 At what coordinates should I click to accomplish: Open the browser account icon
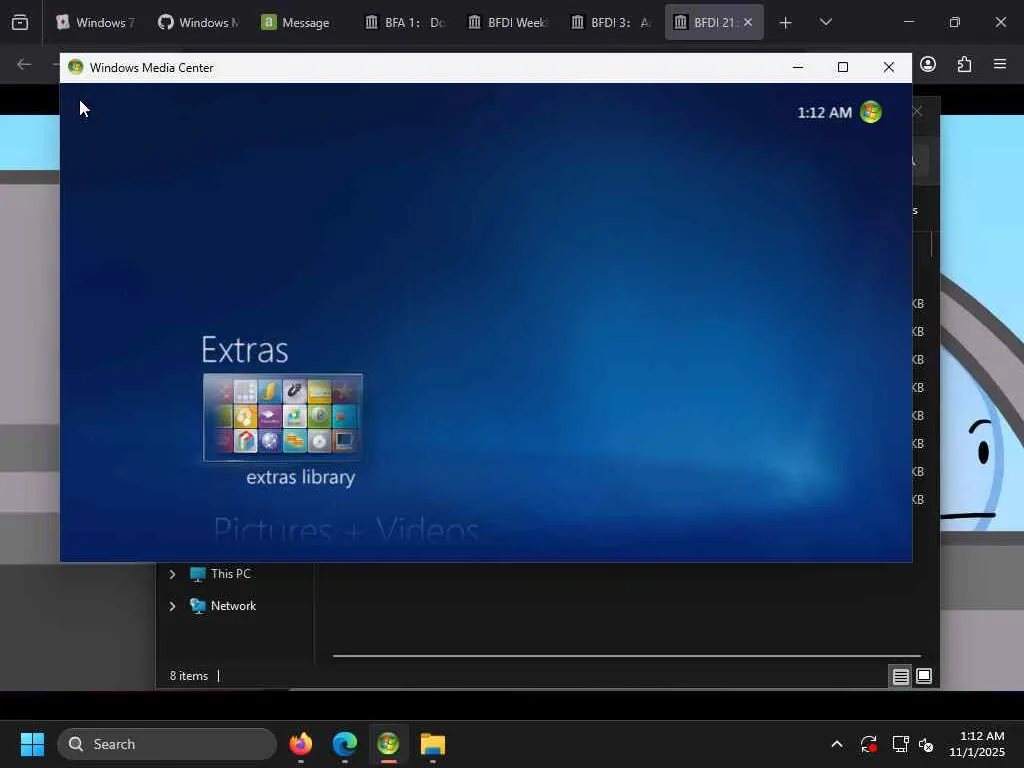[928, 64]
